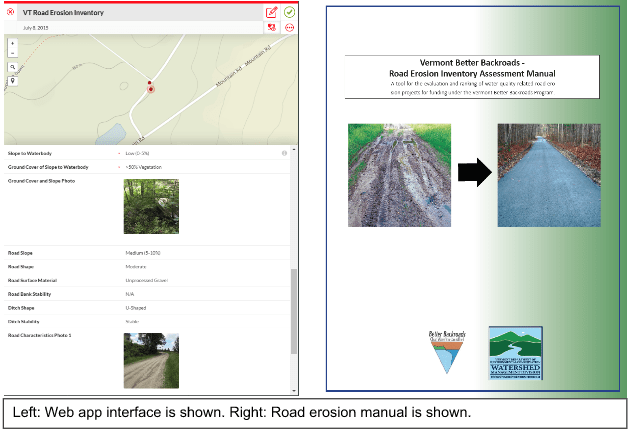Click the muddy eroded road photo in the manual
The image size is (632, 435).
399,175
